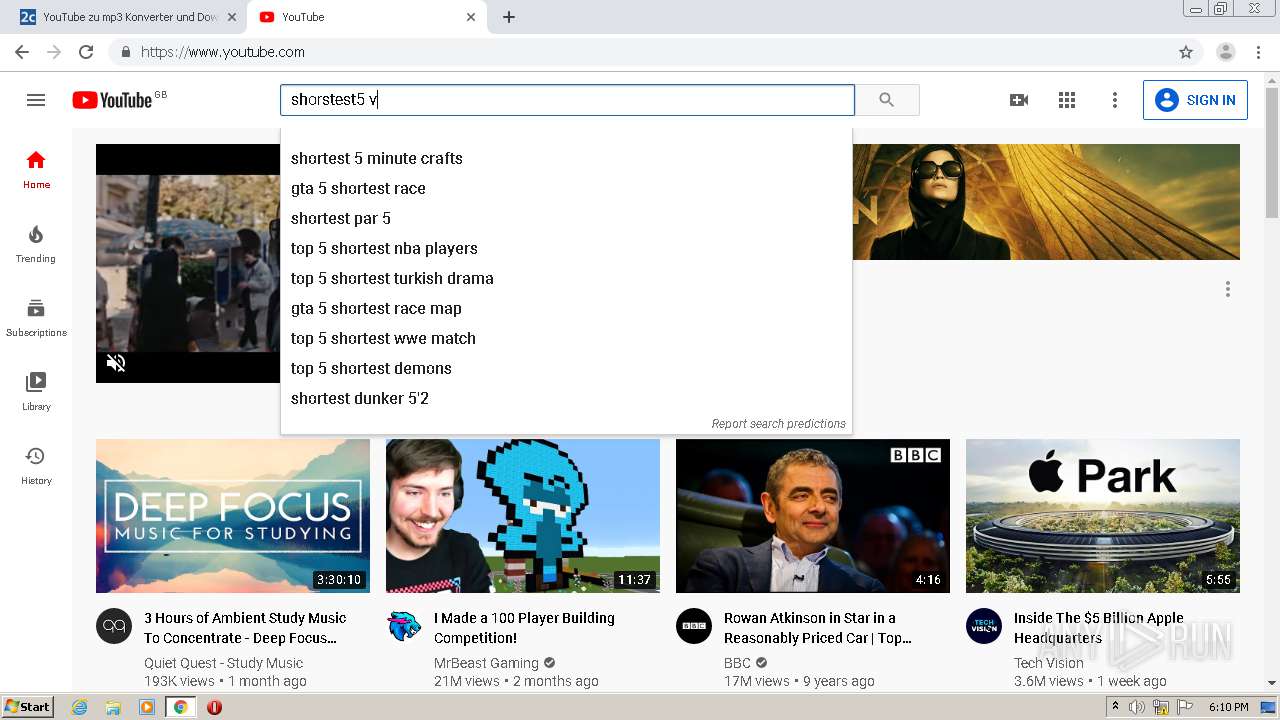
Task: Open BBC channel avatar
Action: pyautogui.click(x=694, y=626)
